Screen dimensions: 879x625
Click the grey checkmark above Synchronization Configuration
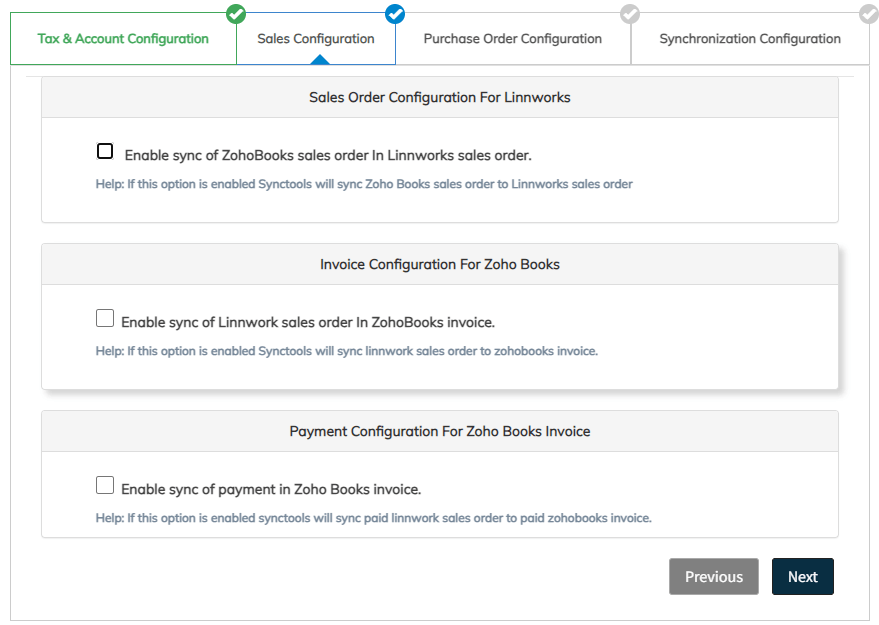coord(868,14)
